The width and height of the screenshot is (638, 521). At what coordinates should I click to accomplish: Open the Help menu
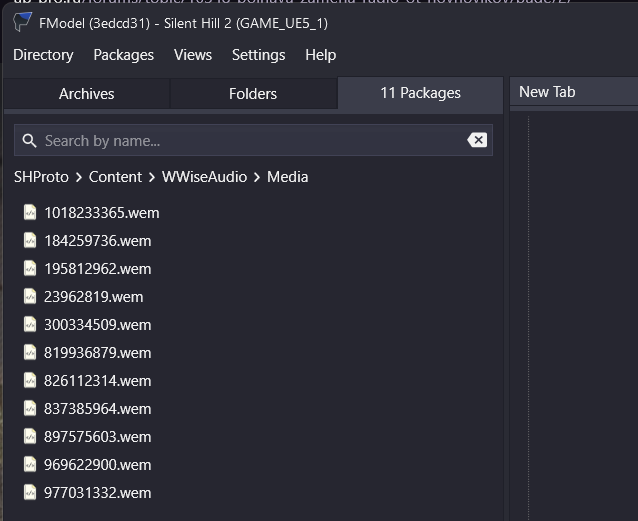[x=320, y=55]
